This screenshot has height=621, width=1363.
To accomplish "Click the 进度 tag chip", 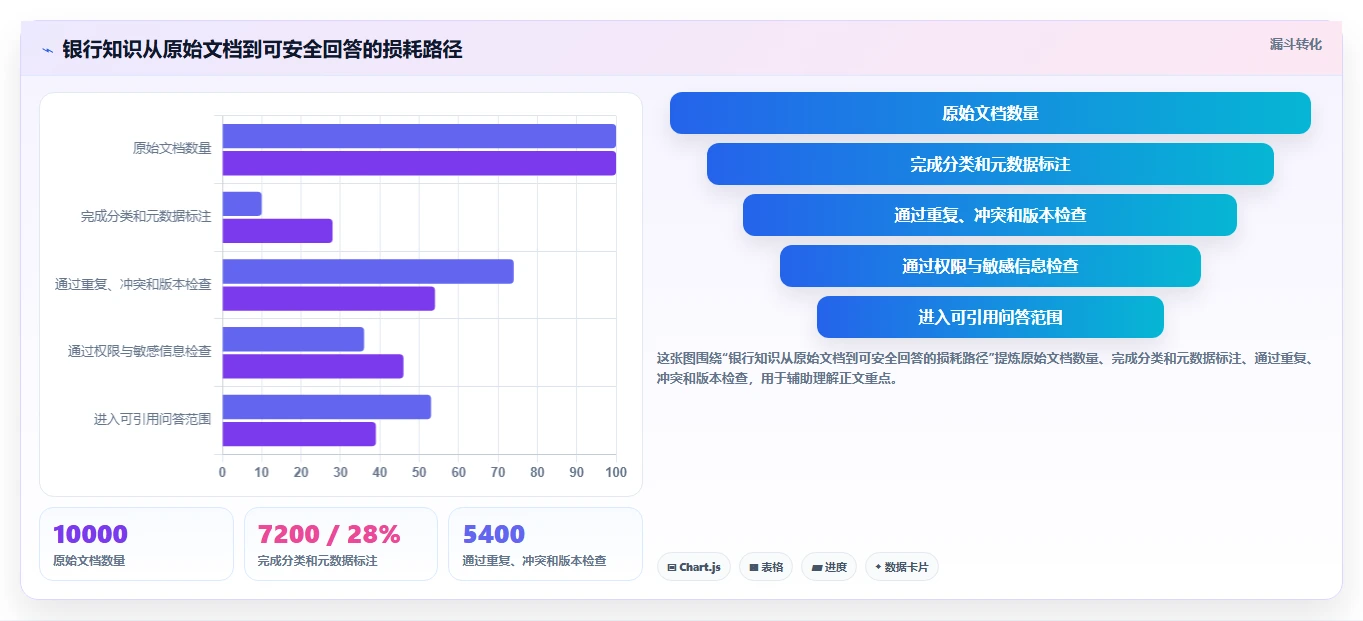I will click(x=829, y=567).
